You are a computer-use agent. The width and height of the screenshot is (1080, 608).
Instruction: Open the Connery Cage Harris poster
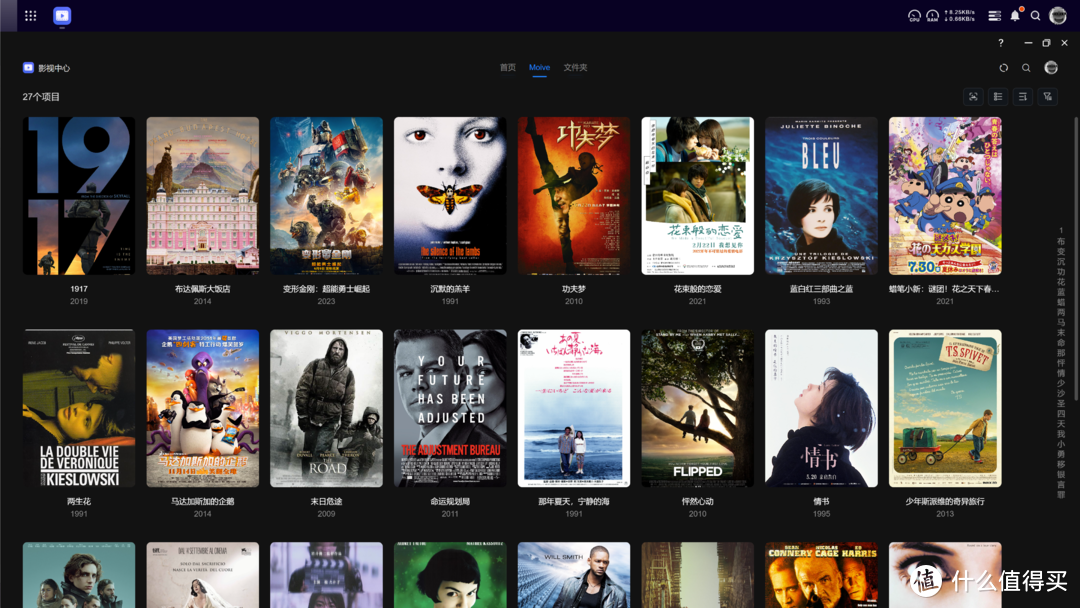click(x=821, y=575)
